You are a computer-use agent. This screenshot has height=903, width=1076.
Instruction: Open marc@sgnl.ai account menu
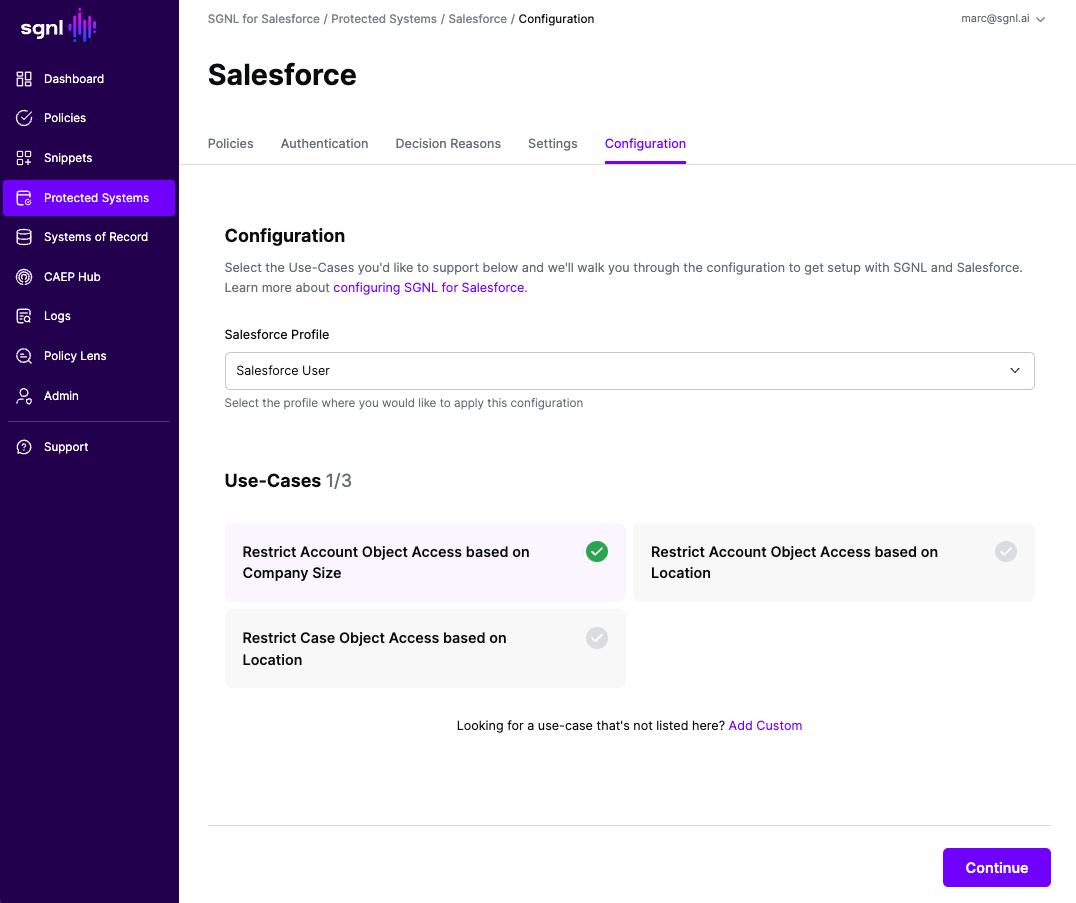click(1003, 19)
